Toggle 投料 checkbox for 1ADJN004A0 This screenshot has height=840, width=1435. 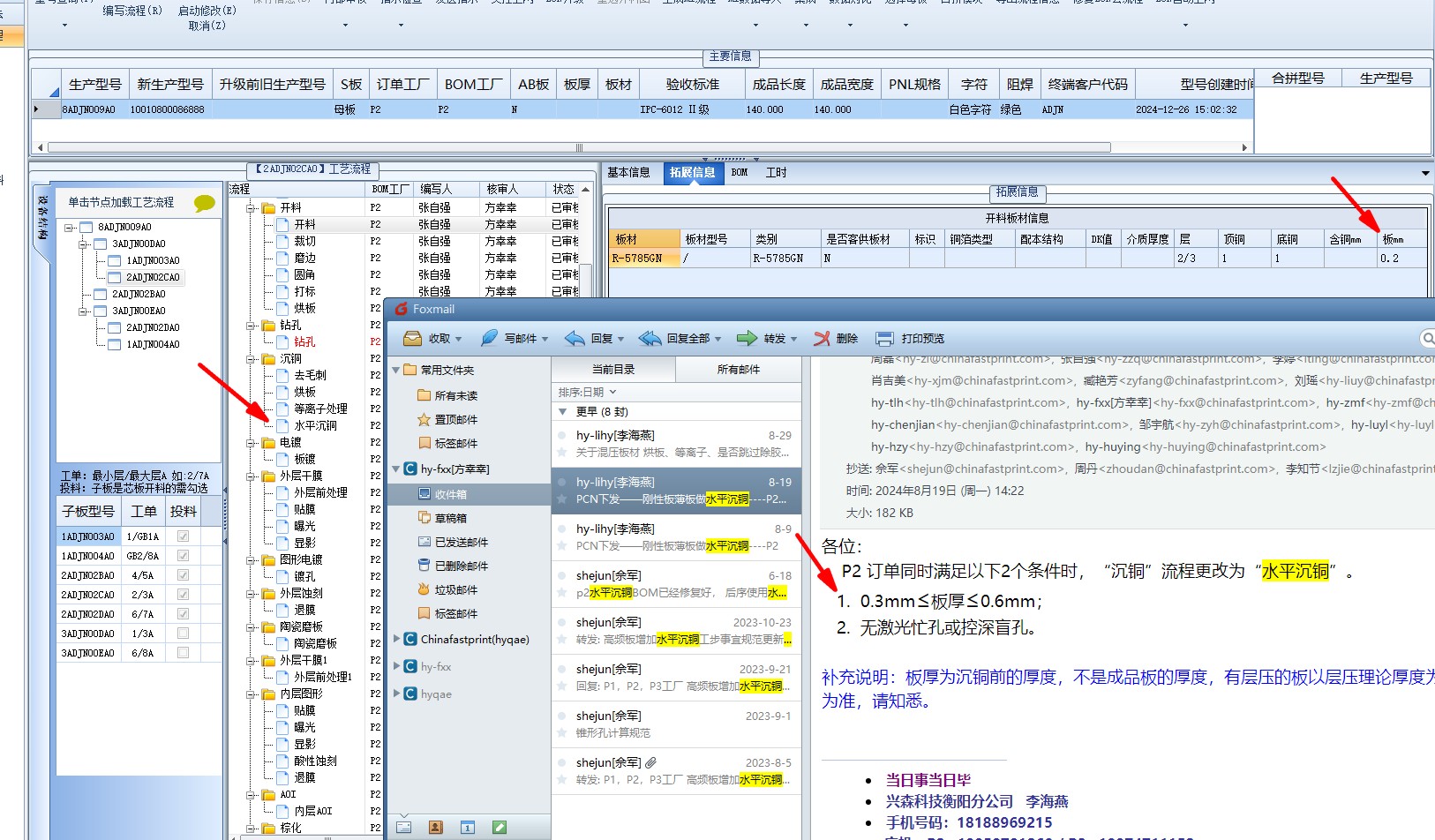183,556
